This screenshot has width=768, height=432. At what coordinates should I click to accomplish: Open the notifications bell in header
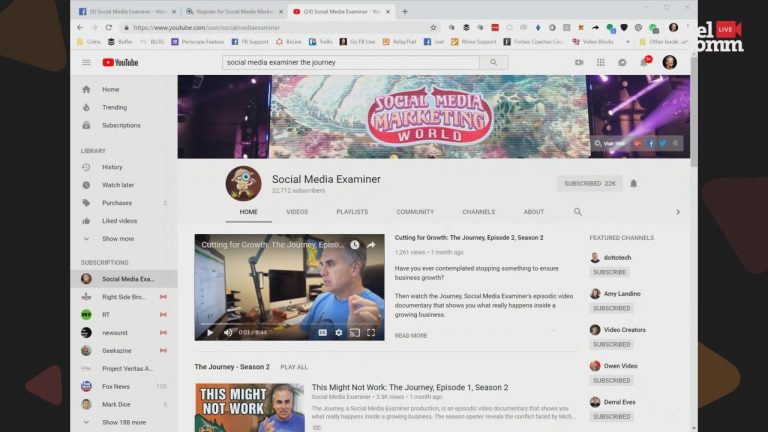click(x=645, y=62)
